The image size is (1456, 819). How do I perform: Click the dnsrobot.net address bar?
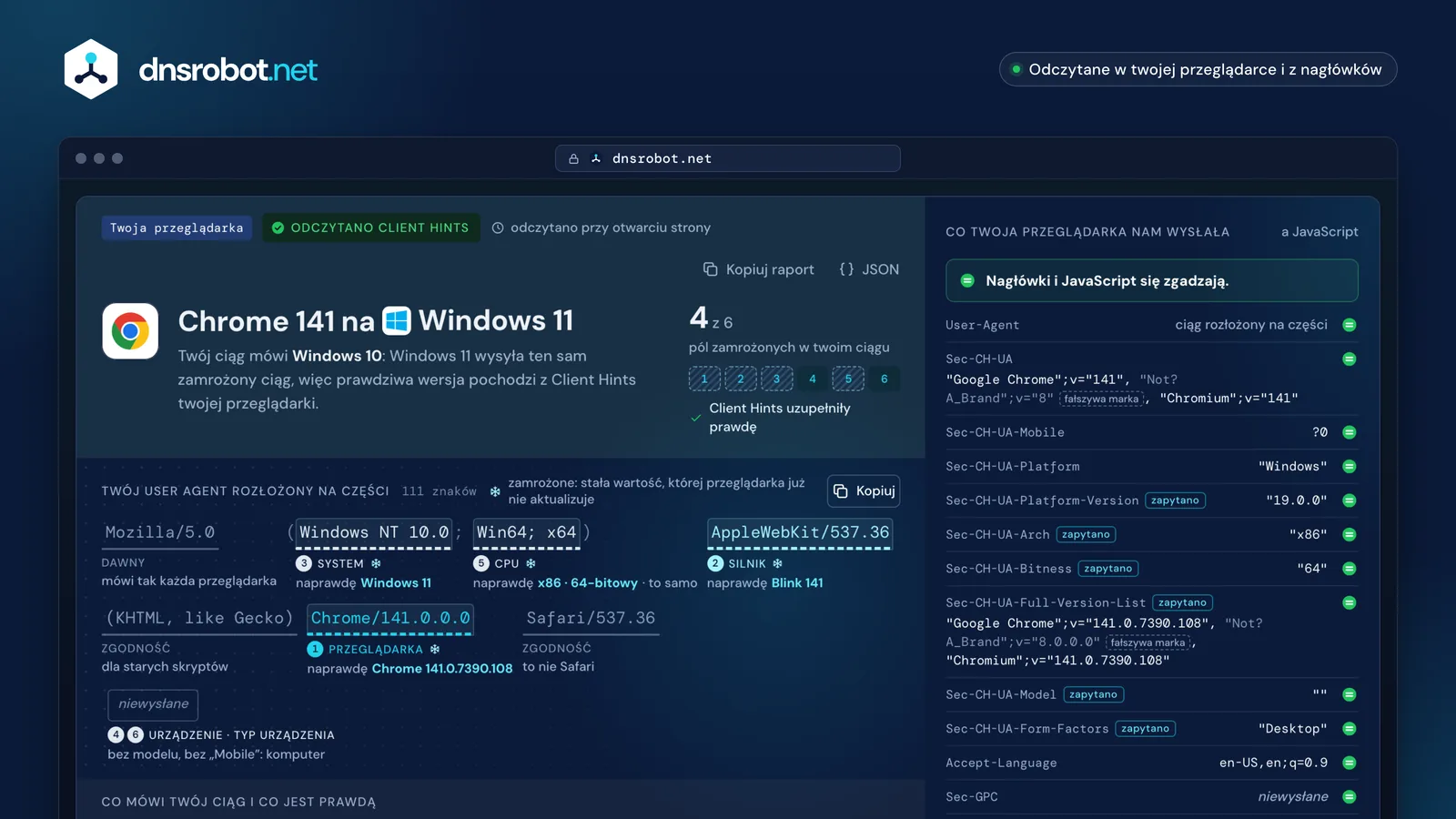coord(728,158)
